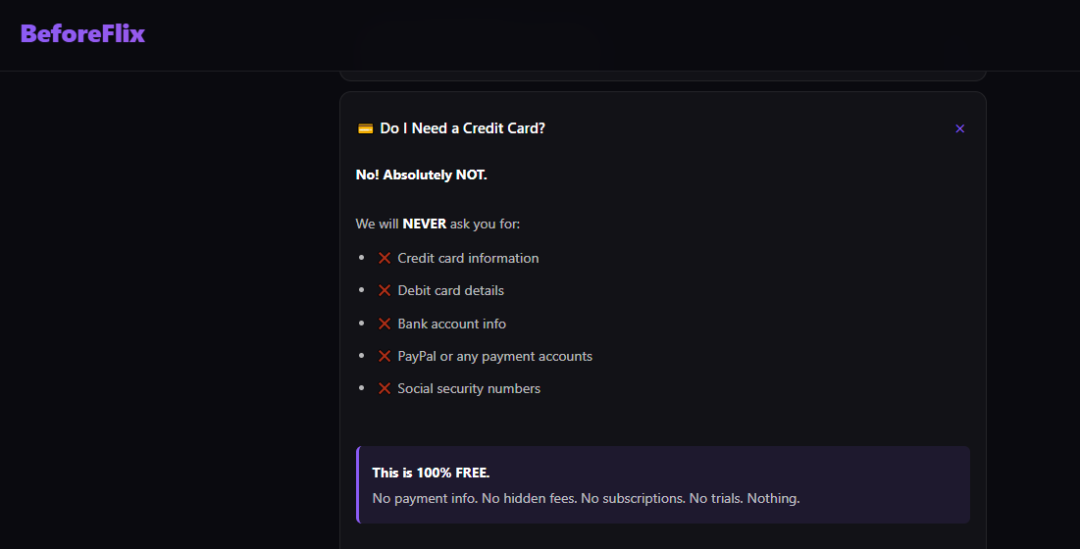Click the bold "NEVER" word
The image size is (1080, 549).
click(x=424, y=224)
